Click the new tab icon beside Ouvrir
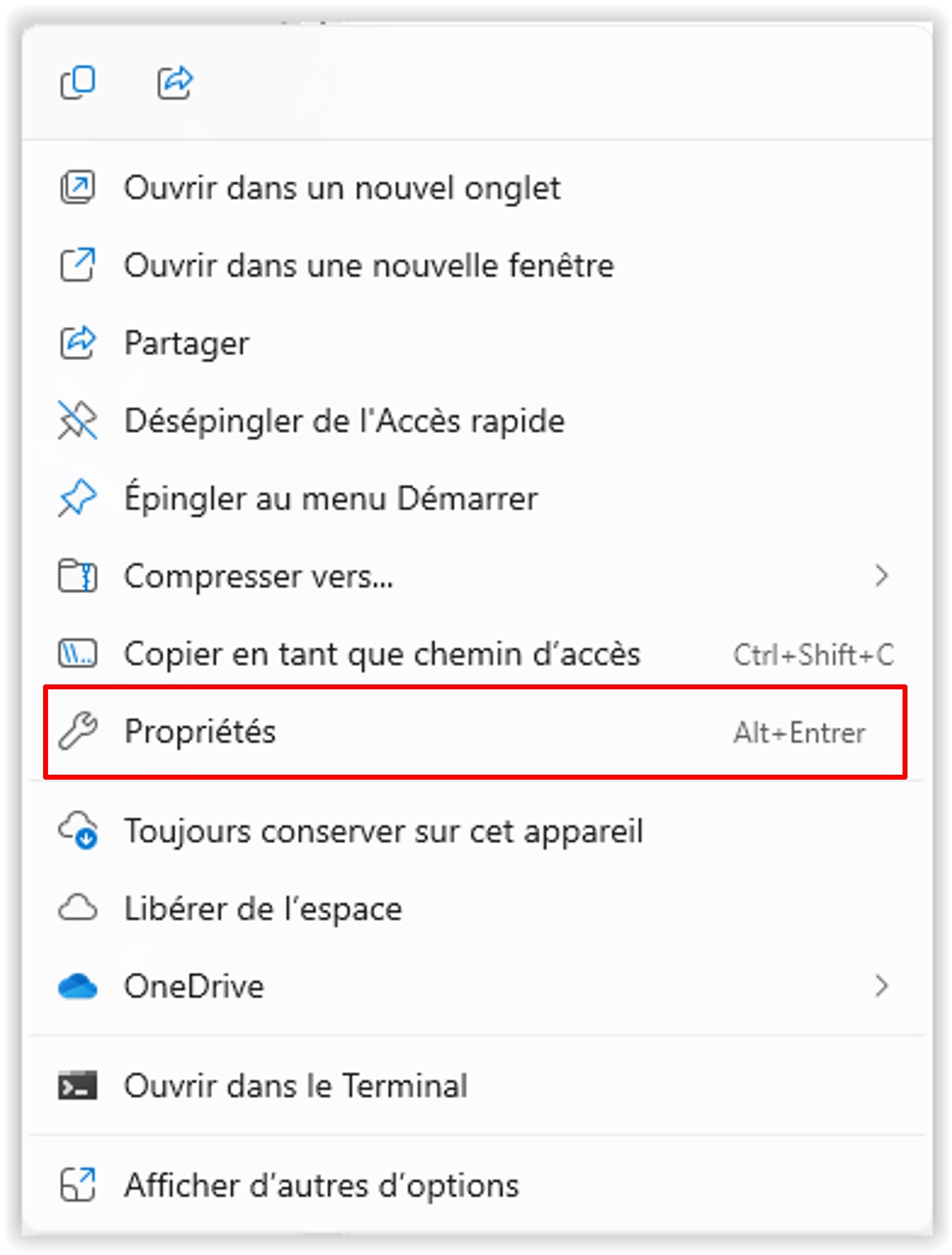 tap(78, 188)
